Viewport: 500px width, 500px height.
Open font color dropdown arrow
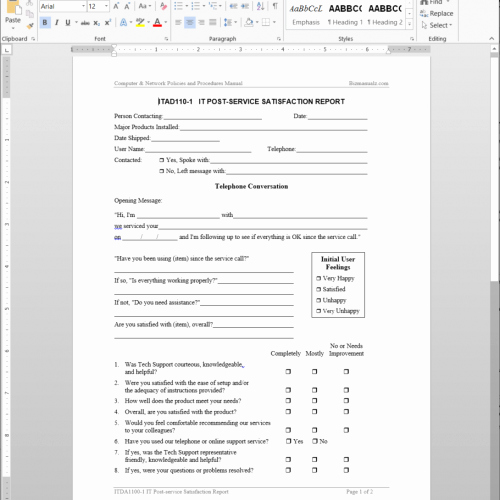tap(166, 23)
